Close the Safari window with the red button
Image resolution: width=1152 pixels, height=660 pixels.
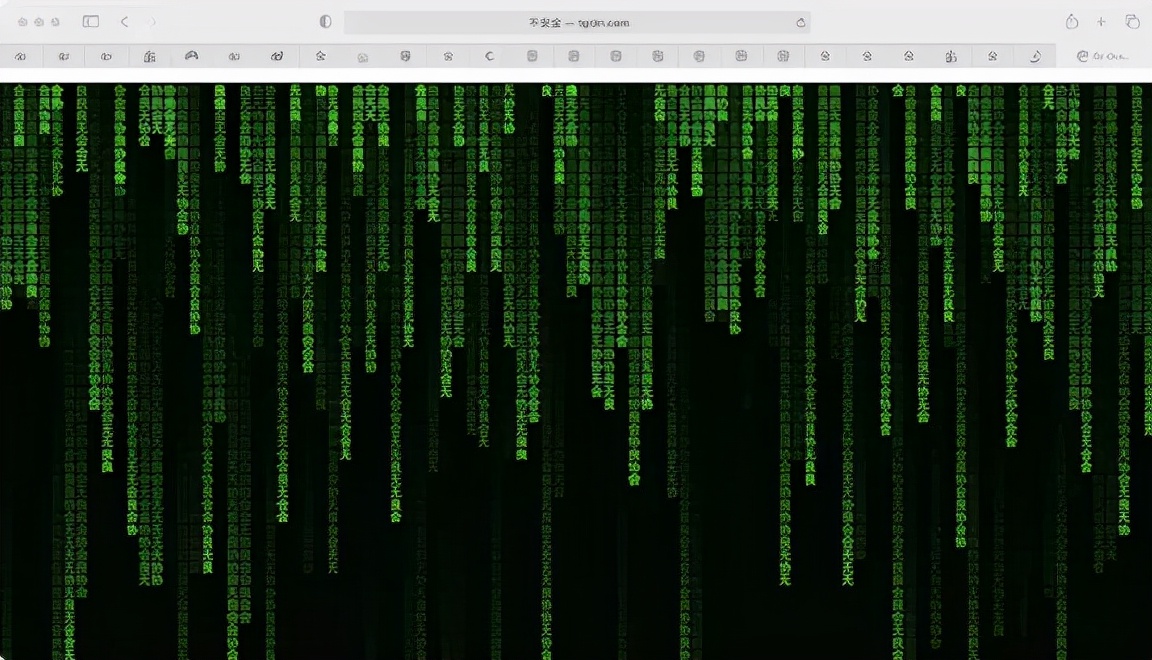23,22
